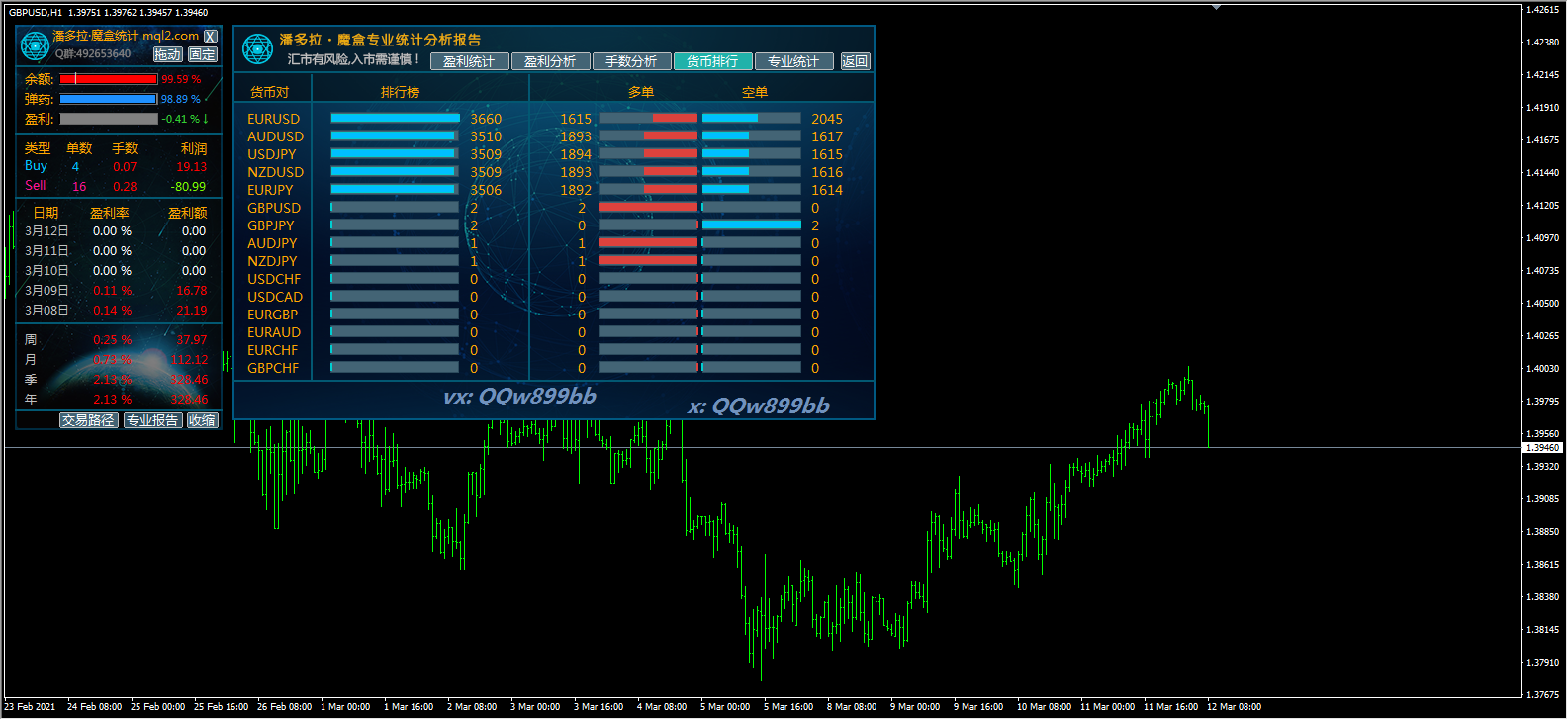Click the EURUSD ranking bar
This screenshot has width=1568, height=720.
[x=395, y=118]
